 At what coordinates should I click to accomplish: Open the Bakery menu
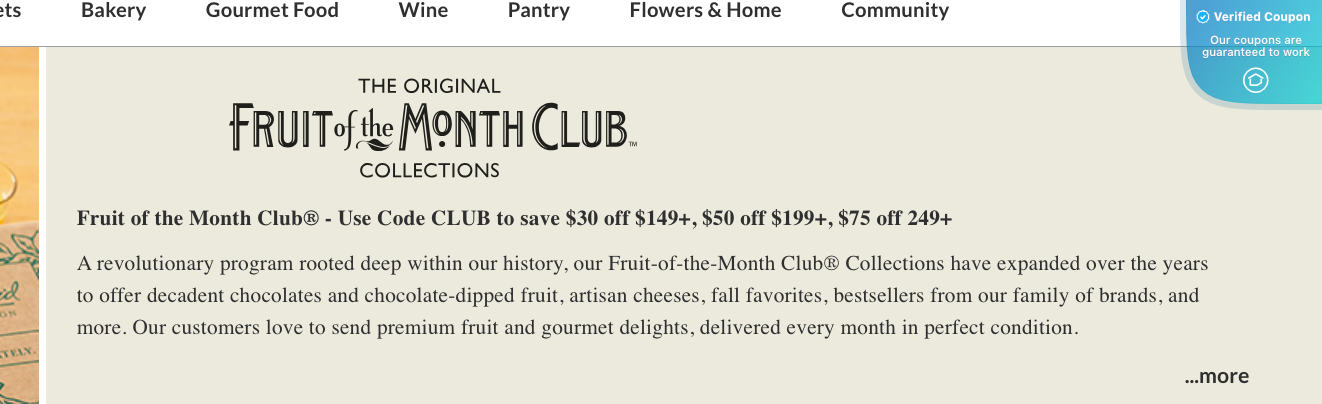coord(113,11)
